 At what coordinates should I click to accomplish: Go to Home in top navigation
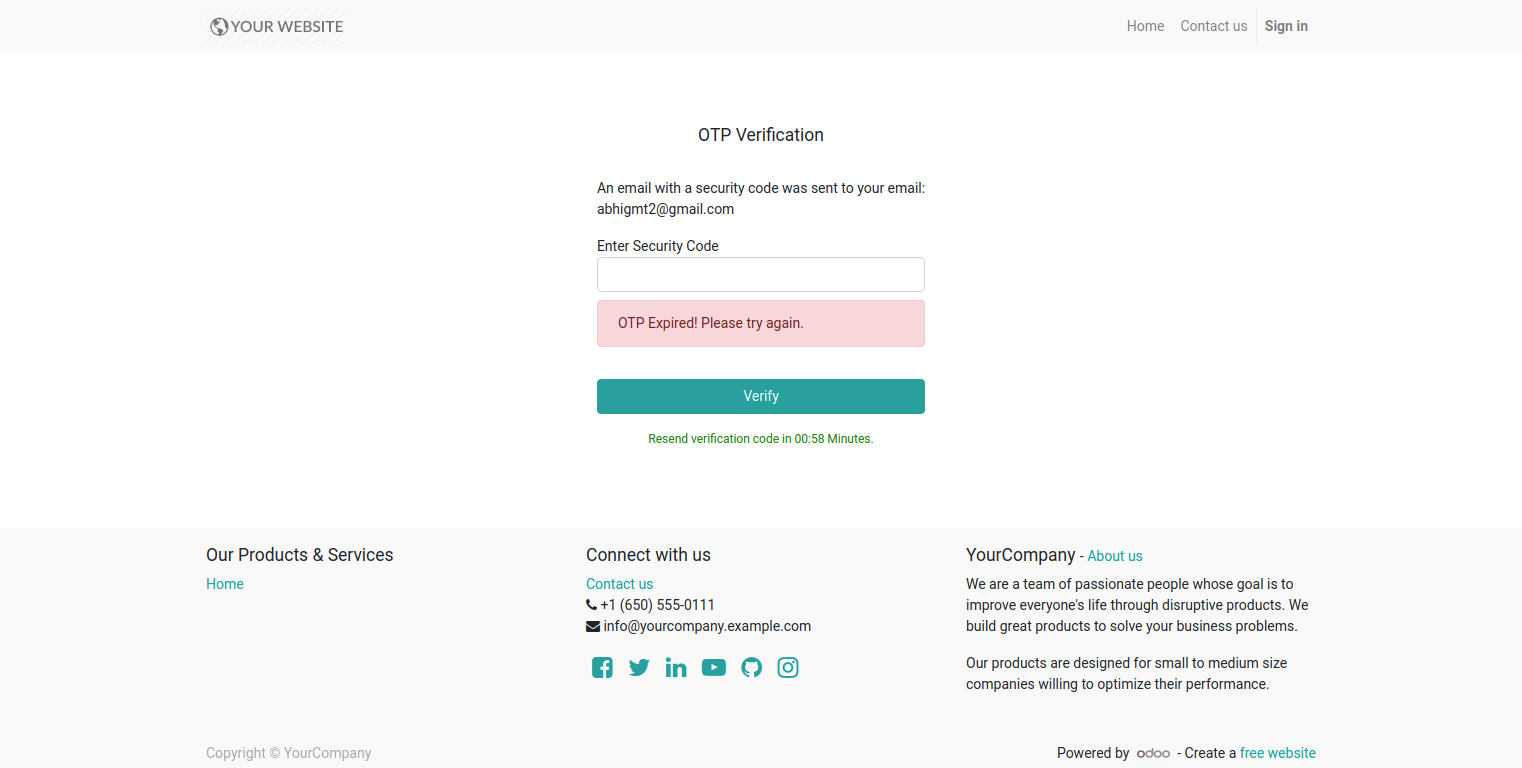(x=1145, y=26)
